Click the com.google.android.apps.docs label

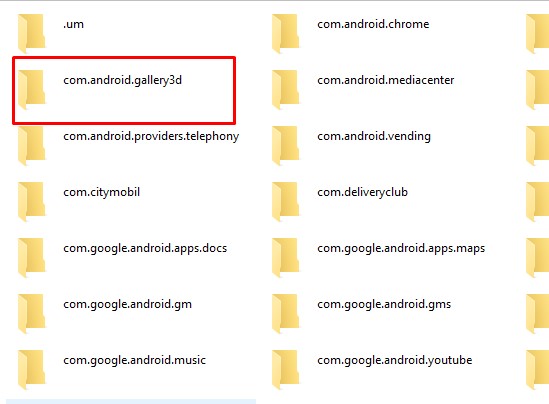click(x=145, y=248)
